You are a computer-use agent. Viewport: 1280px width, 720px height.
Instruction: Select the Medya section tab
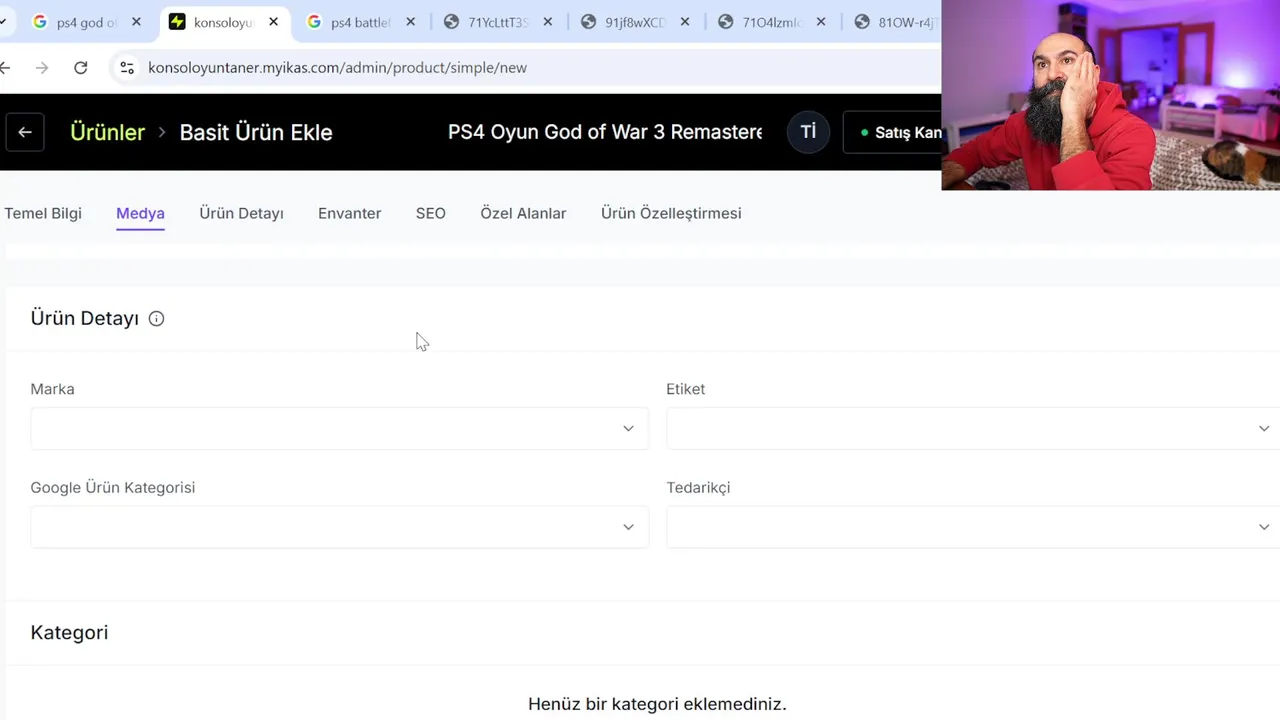(x=140, y=213)
